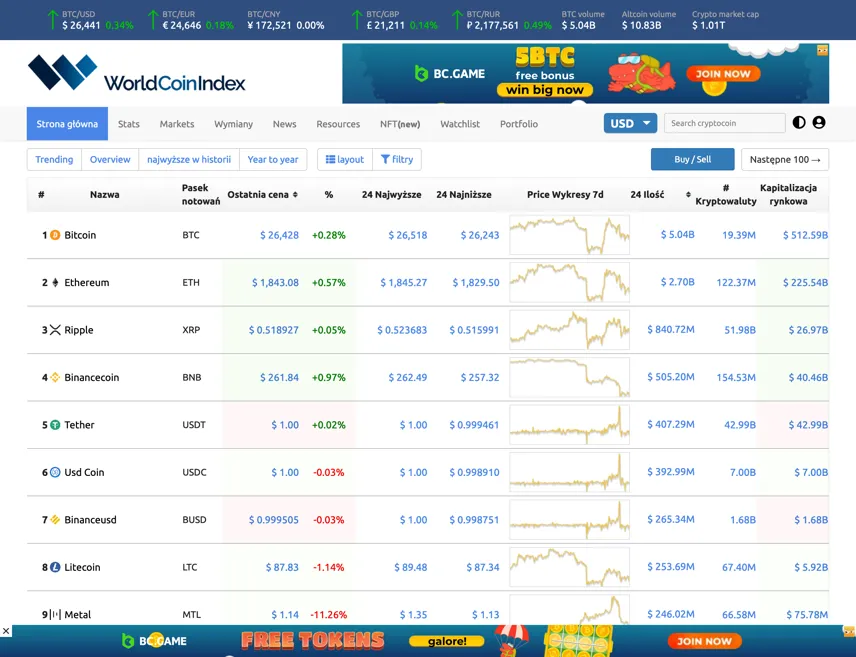Select the Overview view tab
This screenshot has width=856, height=657.
tap(110, 159)
